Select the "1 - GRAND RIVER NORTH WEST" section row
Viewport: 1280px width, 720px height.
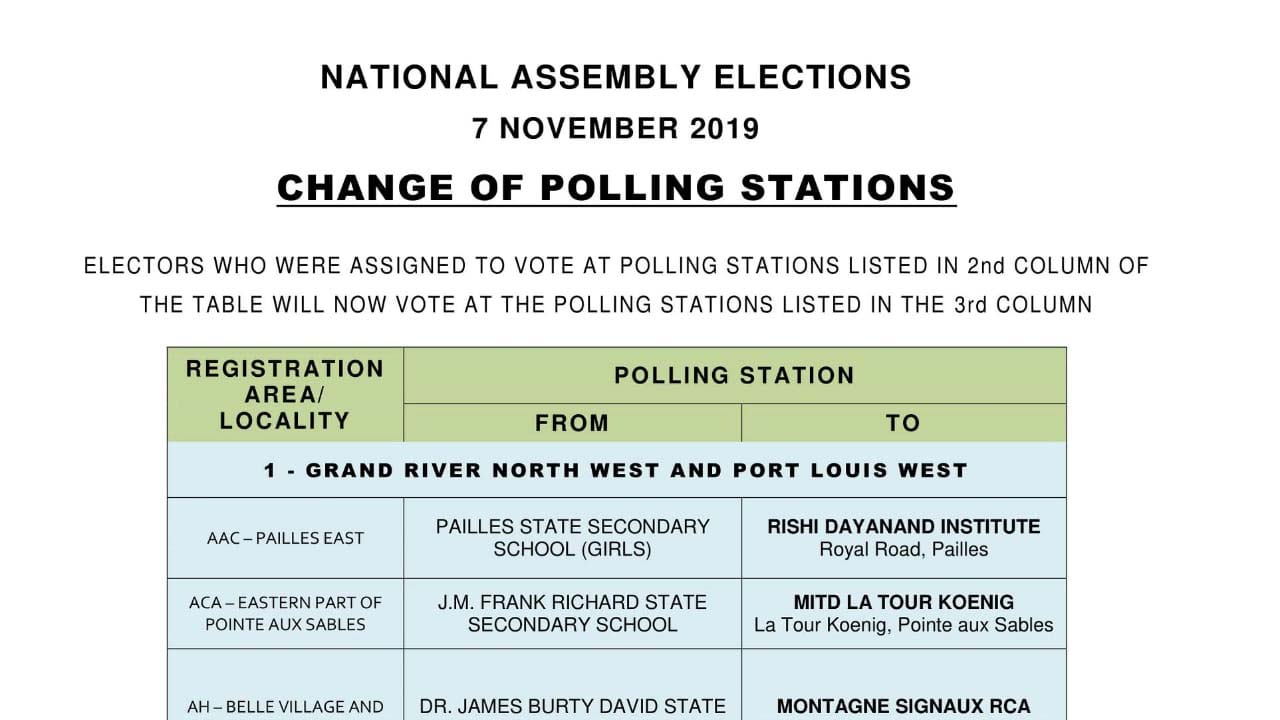coord(616,470)
